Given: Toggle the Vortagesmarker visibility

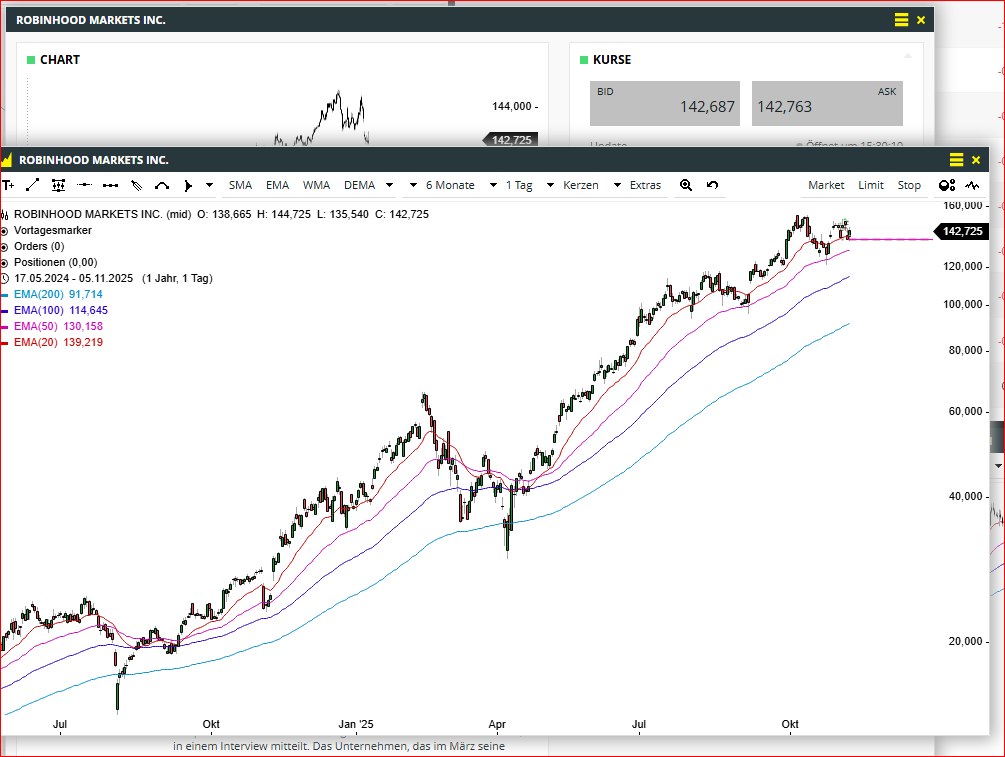Looking at the screenshot, I should click(6, 230).
